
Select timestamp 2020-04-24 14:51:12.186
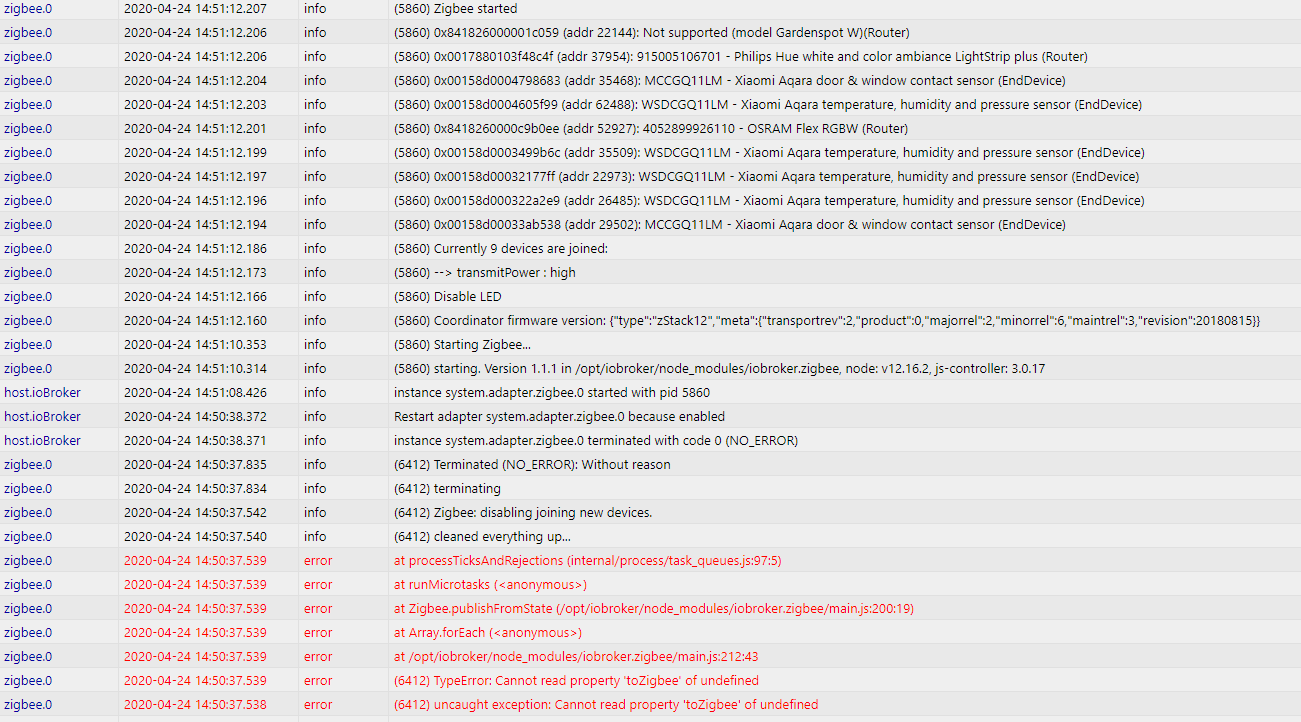(x=195, y=249)
